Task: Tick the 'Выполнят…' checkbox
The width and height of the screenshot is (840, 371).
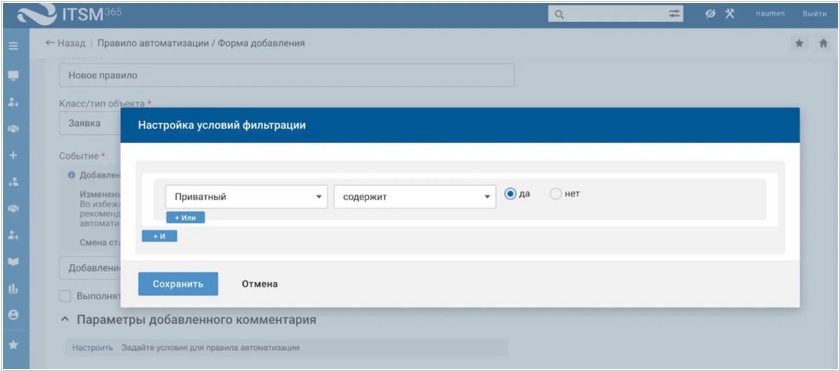Action: pyautogui.click(x=65, y=296)
